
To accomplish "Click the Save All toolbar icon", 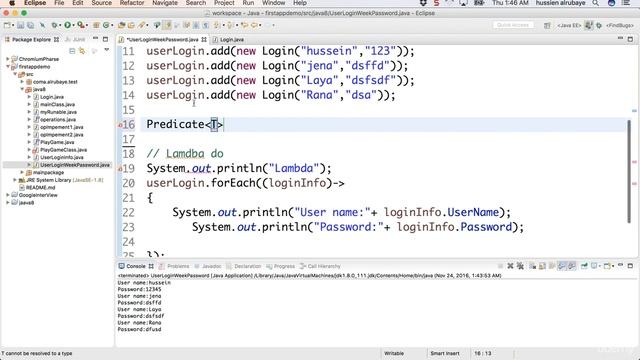I will tap(31, 25).
